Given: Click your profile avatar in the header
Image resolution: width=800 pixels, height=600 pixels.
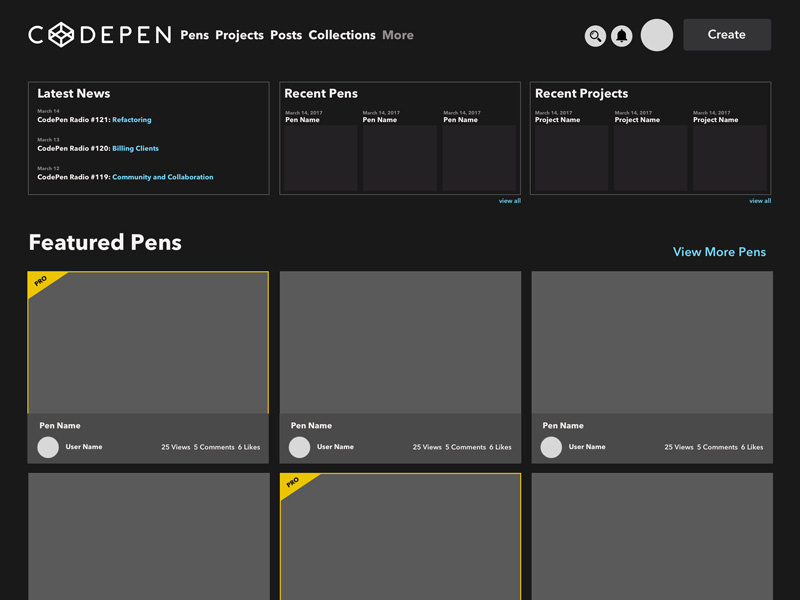Looking at the screenshot, I should 656,35.
